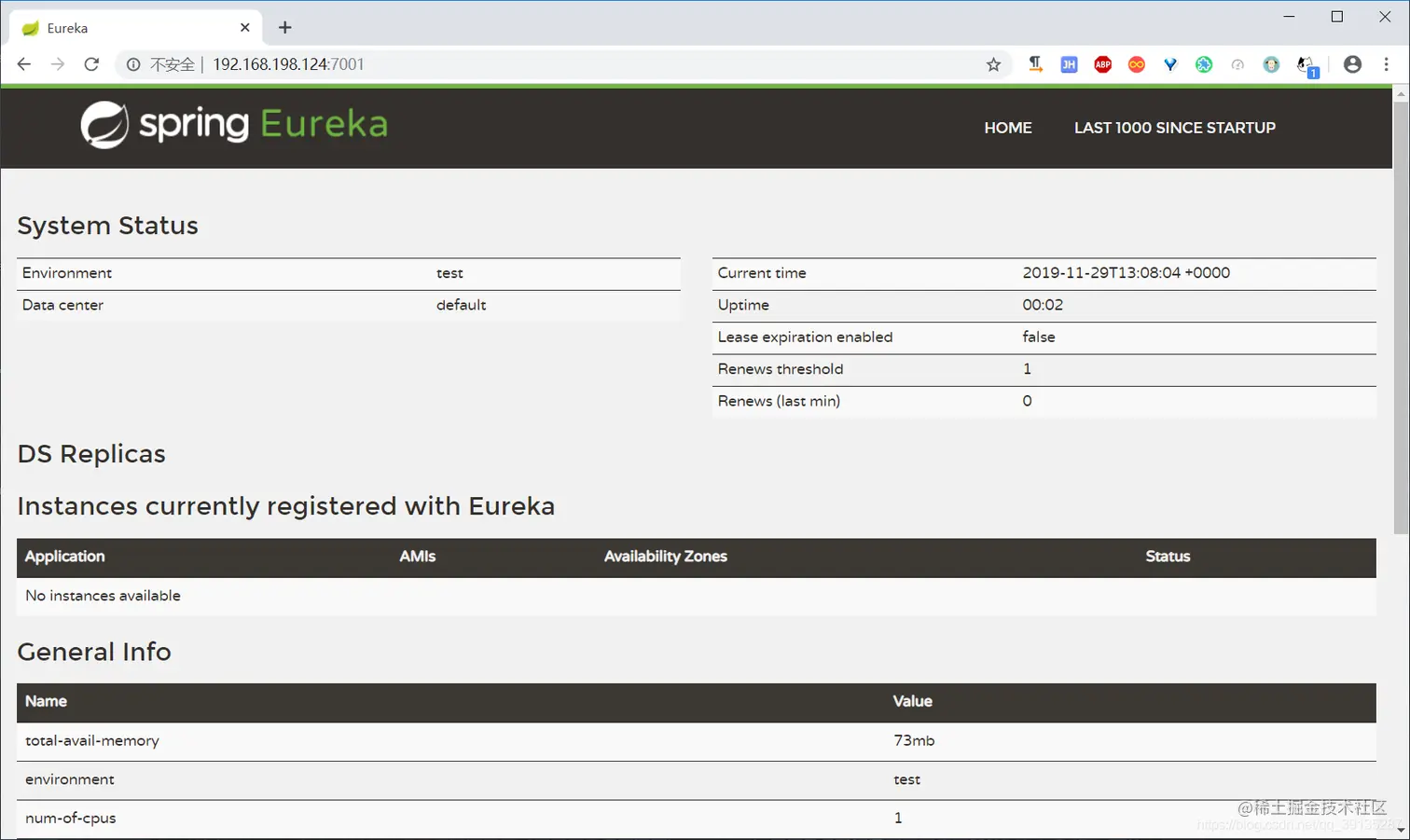Open the paragraph-mark extension icon

(1035, 64)
